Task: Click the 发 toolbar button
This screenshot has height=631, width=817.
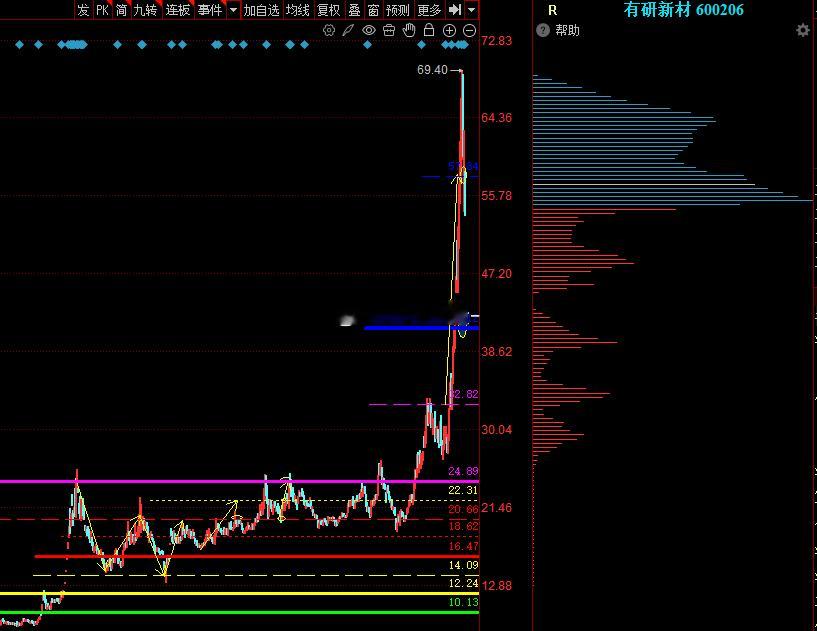Action: (x=83, y=10)
